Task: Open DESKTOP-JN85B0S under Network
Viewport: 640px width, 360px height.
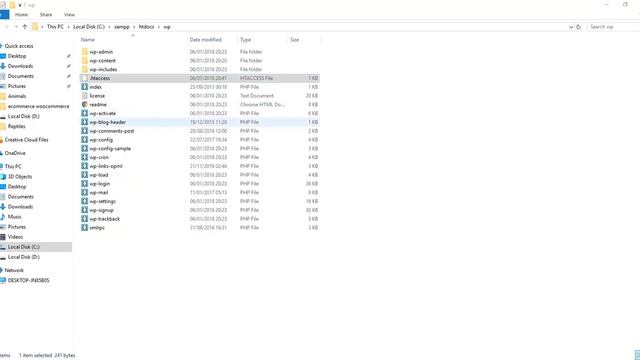Action: click(x=29, y=280)
